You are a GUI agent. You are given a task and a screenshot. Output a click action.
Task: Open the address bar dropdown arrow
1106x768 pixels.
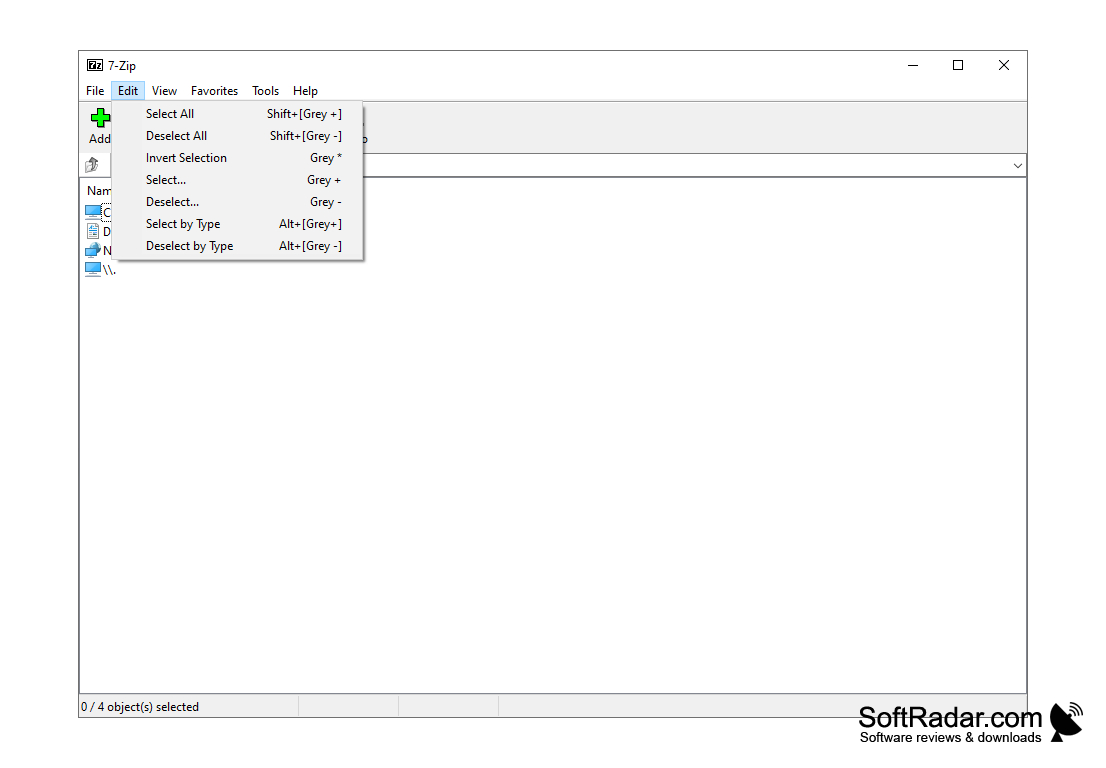click(x=1017, y=164)
